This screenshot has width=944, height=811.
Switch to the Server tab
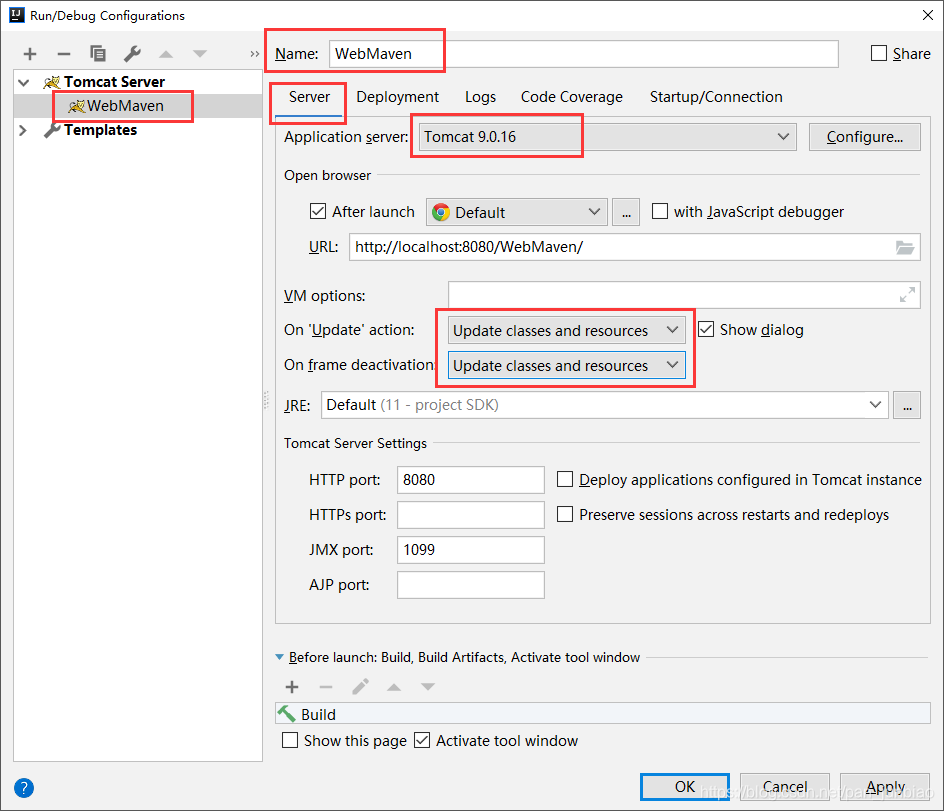[309, 97]
